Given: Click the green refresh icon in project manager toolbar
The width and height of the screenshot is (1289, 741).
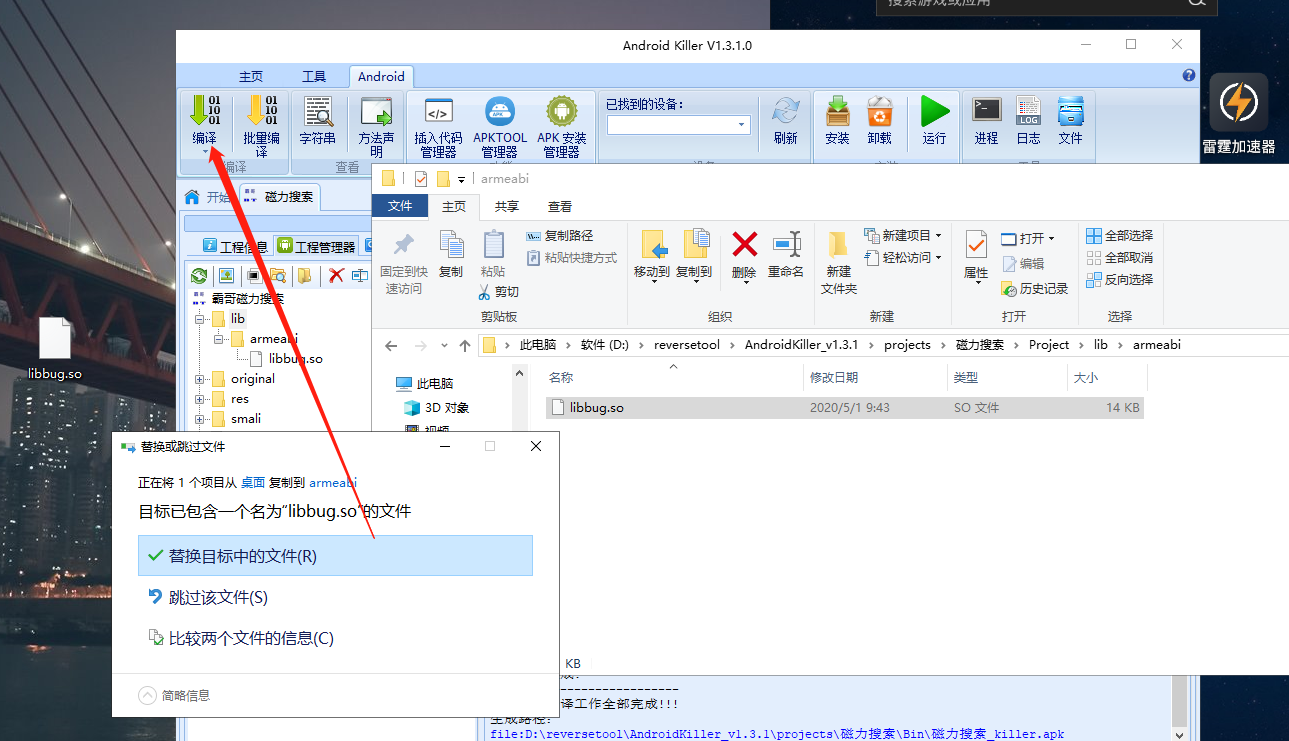Looking at the screenshot, I should pyautogui.click(x=199, y=275).
